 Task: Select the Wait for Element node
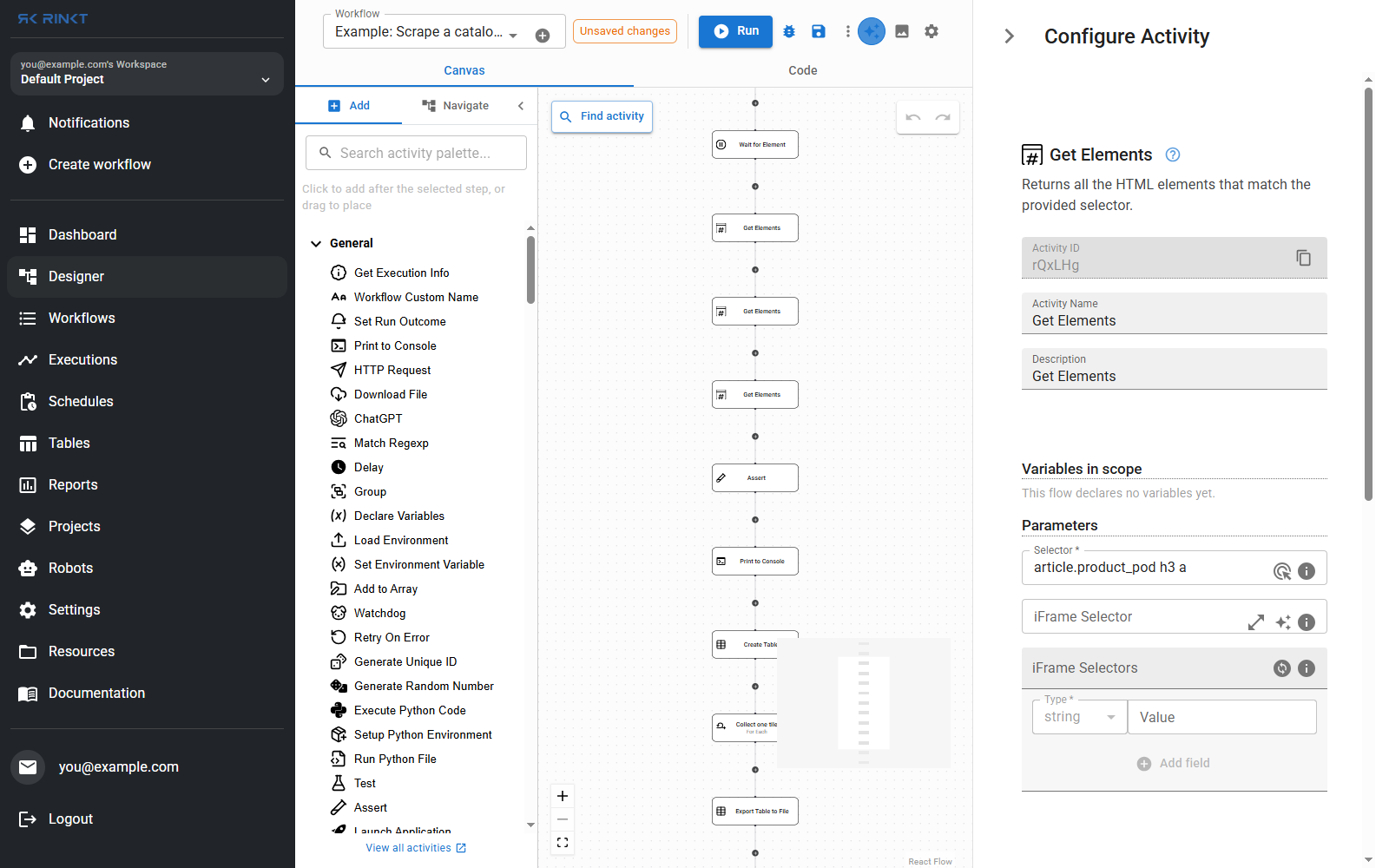tap(755, 145)
